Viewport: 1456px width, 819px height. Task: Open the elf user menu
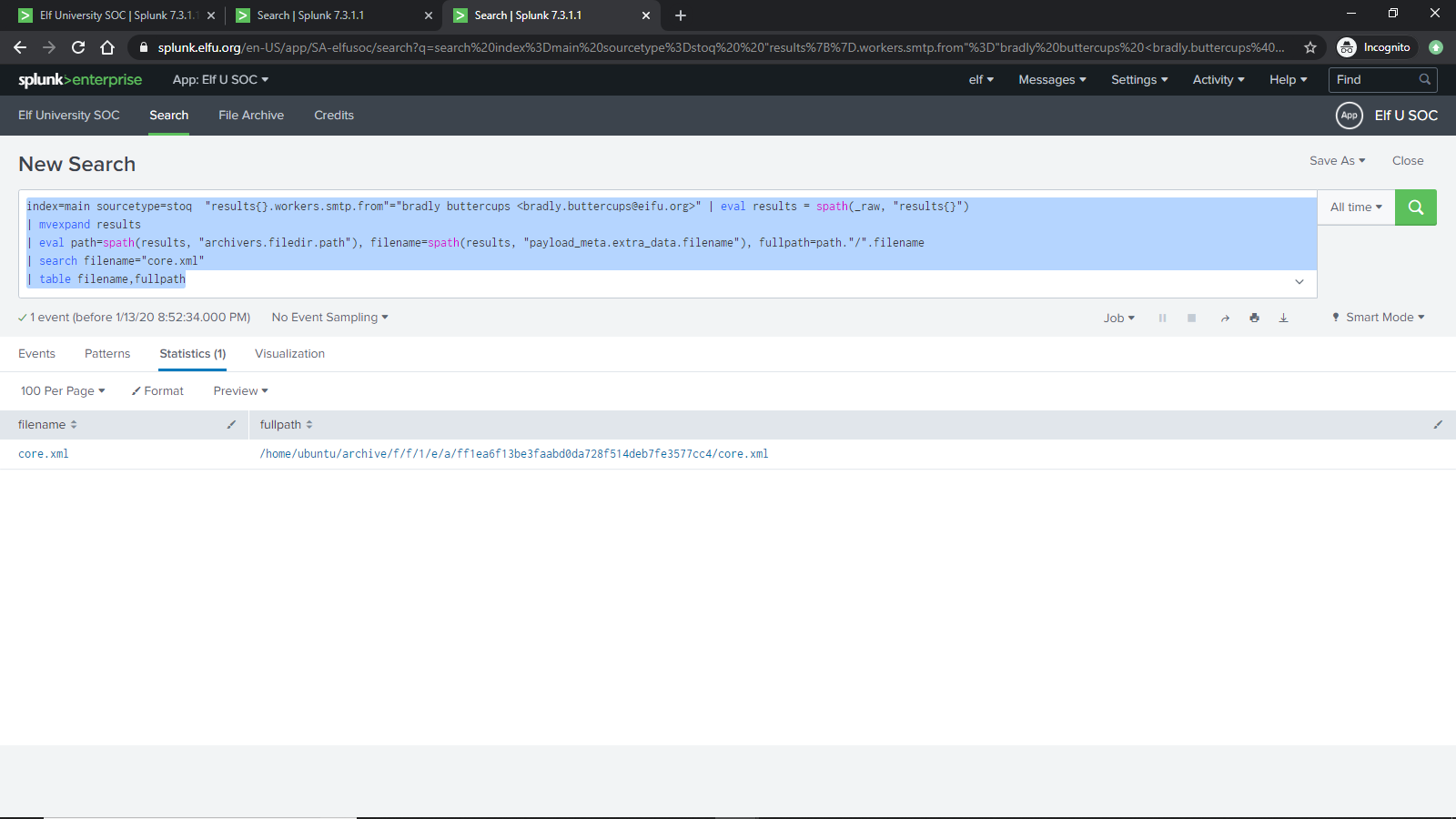pos(981,80)
